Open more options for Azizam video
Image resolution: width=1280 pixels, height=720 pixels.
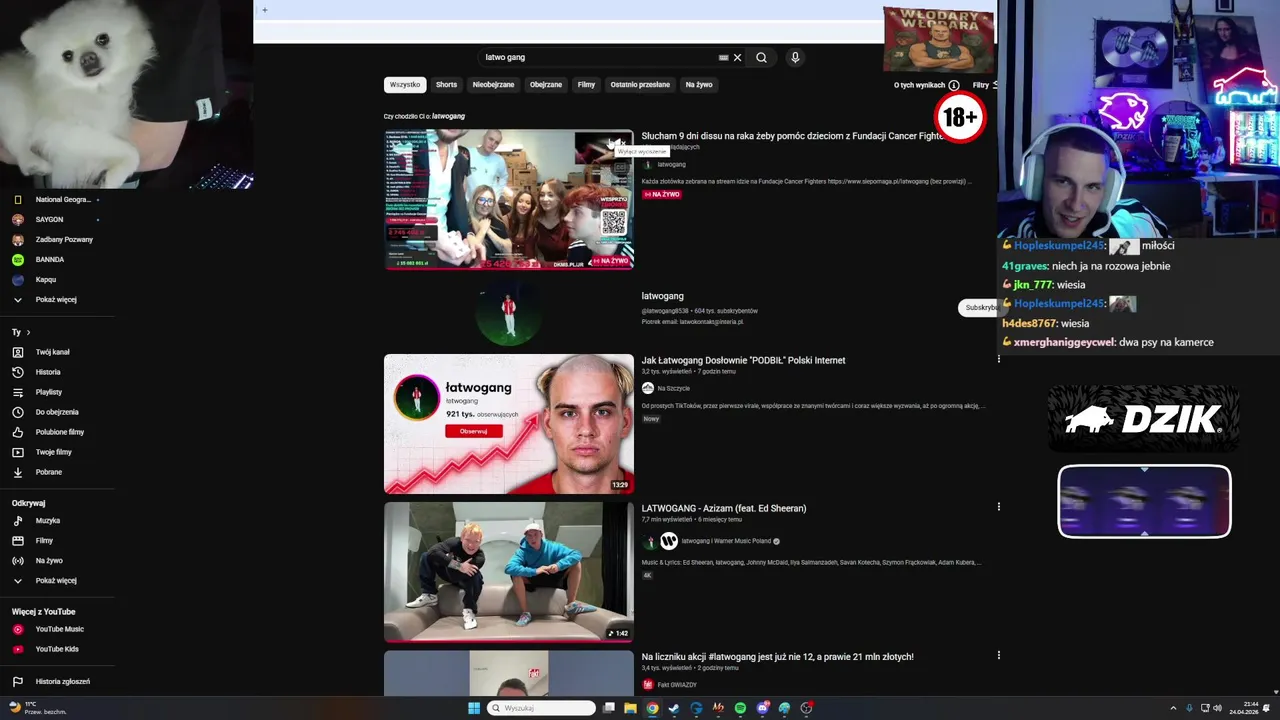[998, 507]
